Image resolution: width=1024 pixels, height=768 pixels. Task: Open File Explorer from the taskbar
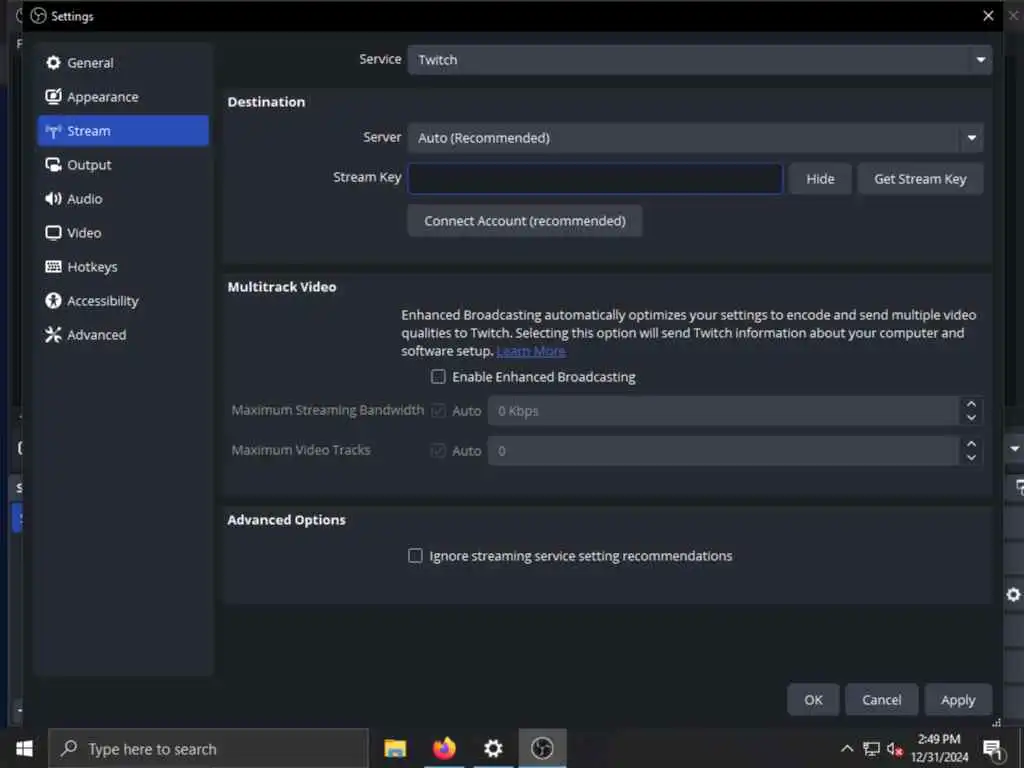click(x=395, y=748)
